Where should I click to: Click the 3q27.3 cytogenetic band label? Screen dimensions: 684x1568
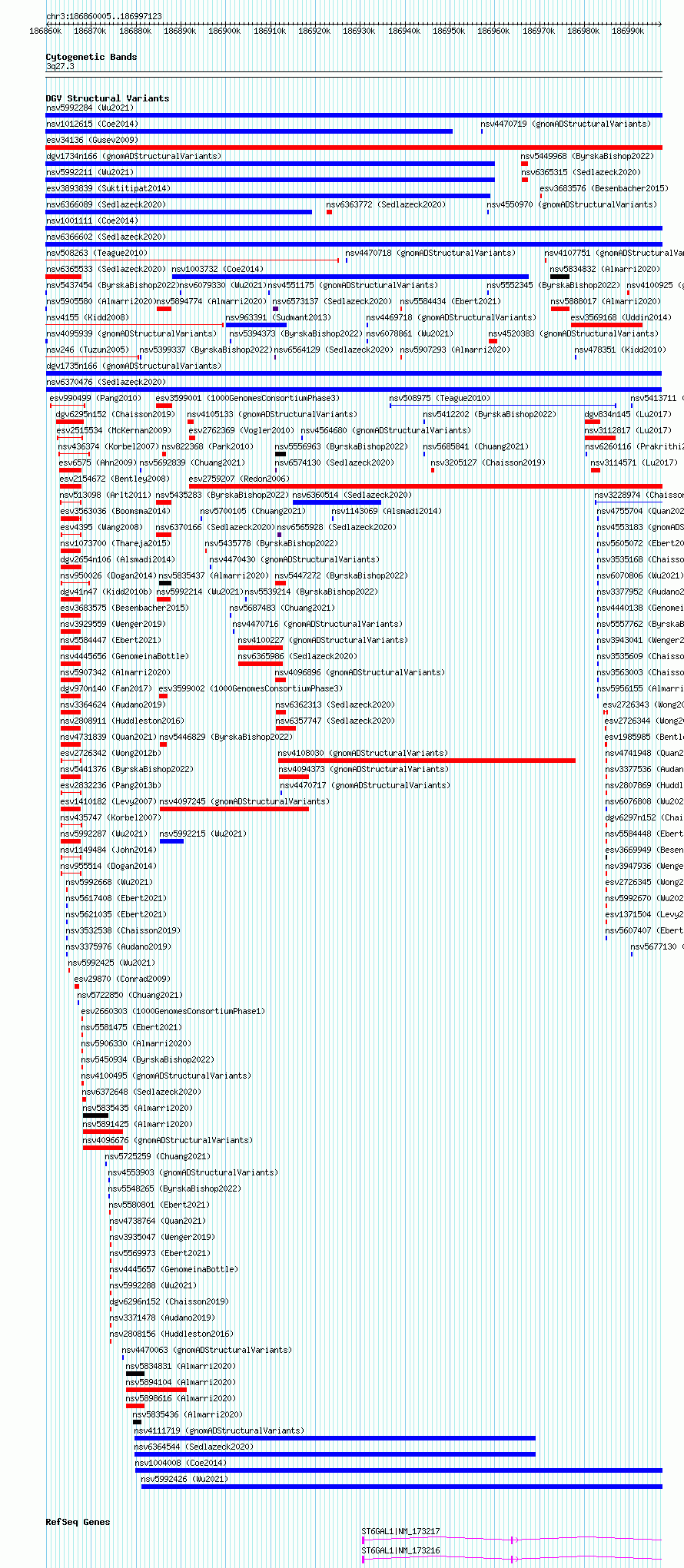pyautogui.click(x=60, y=67)
